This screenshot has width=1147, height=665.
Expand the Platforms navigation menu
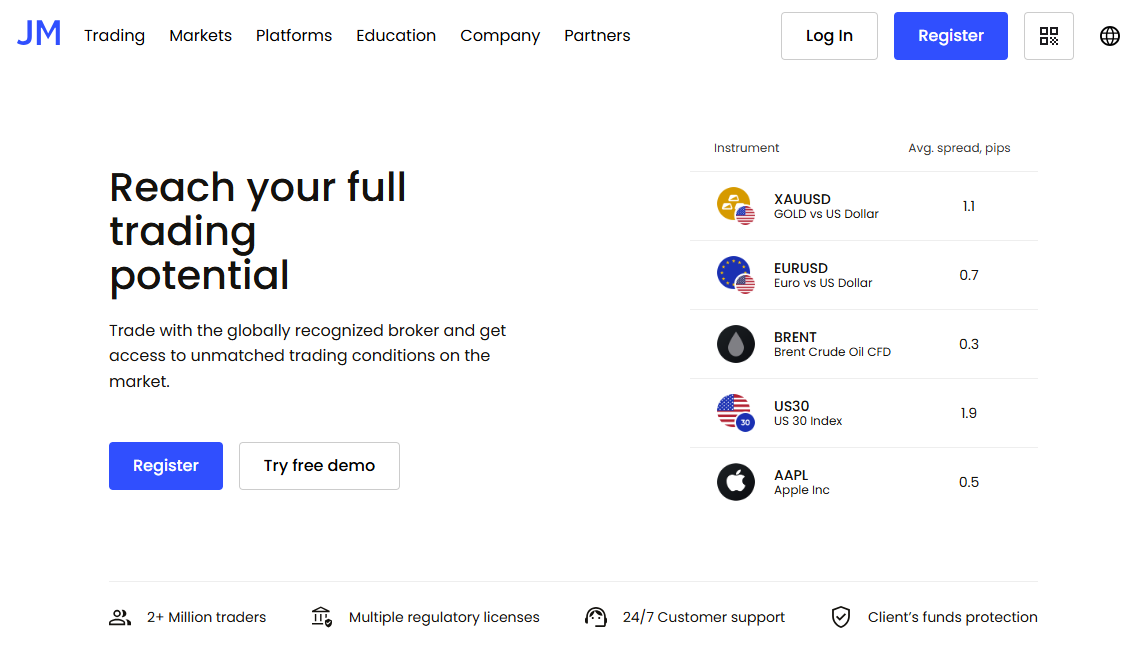pyautogui.click(x=293, y=36)
